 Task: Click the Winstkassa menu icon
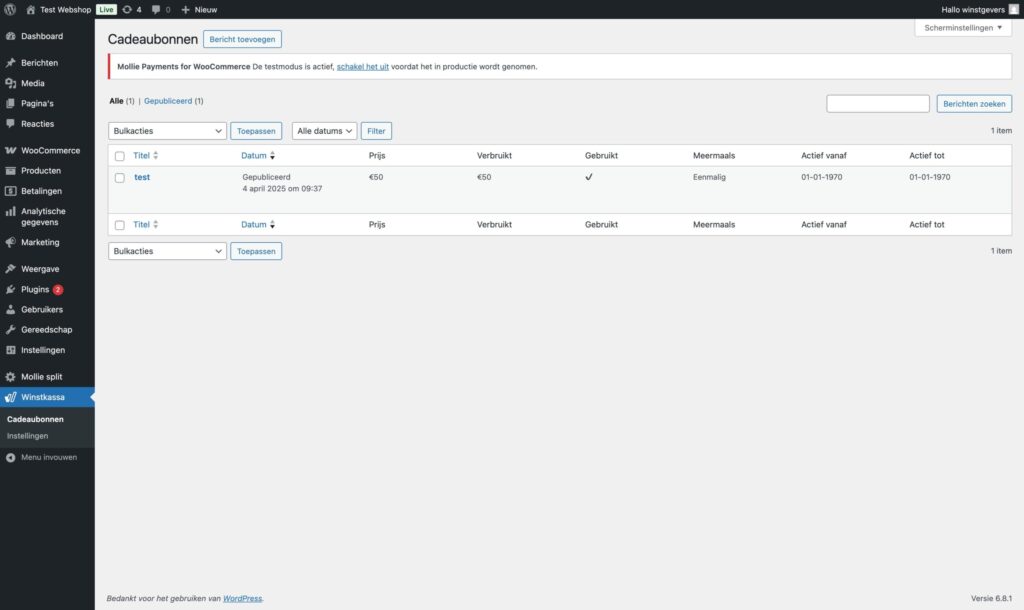[x=10, y=397]
